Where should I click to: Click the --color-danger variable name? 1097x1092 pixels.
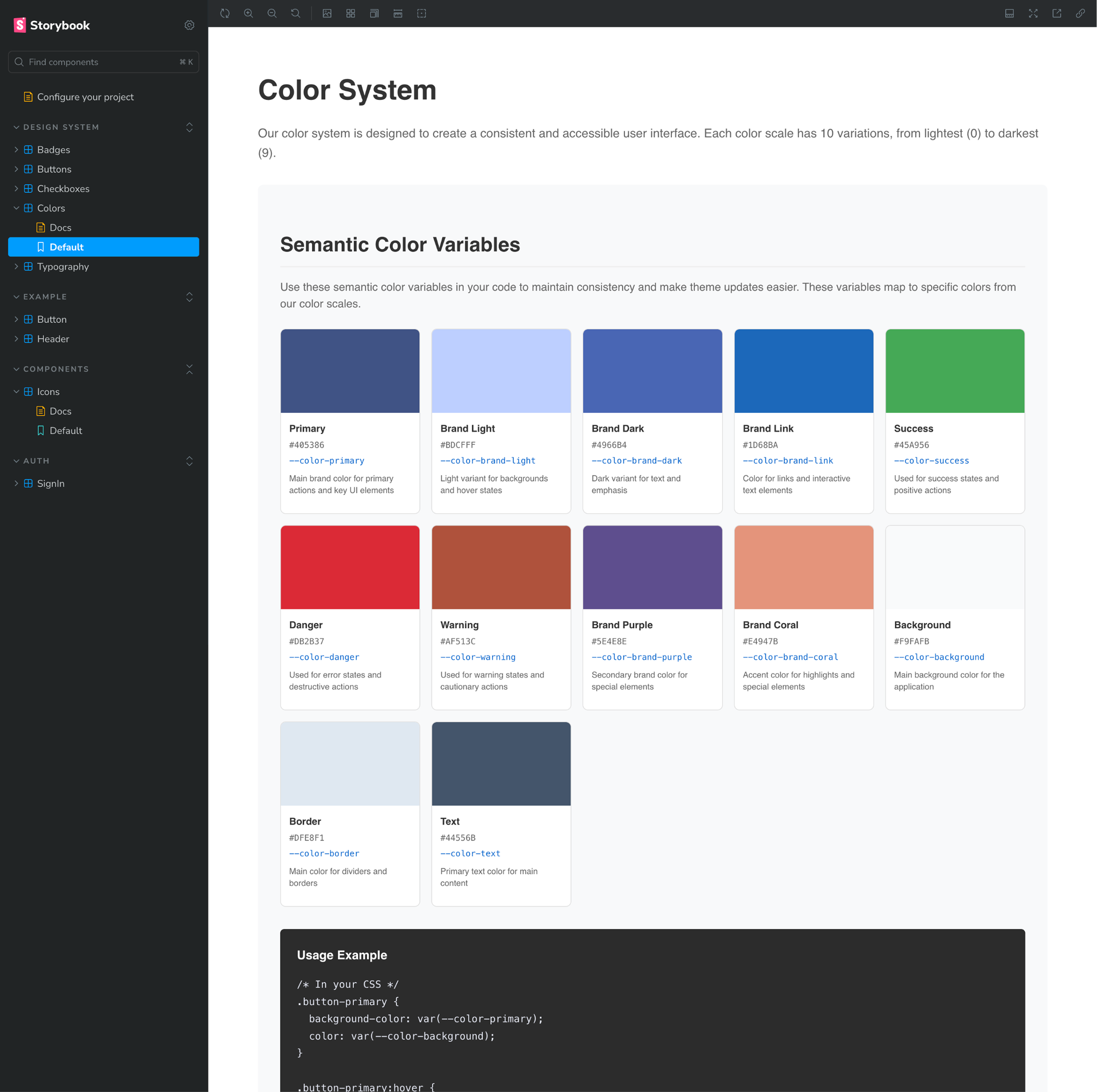coord(324,657)
